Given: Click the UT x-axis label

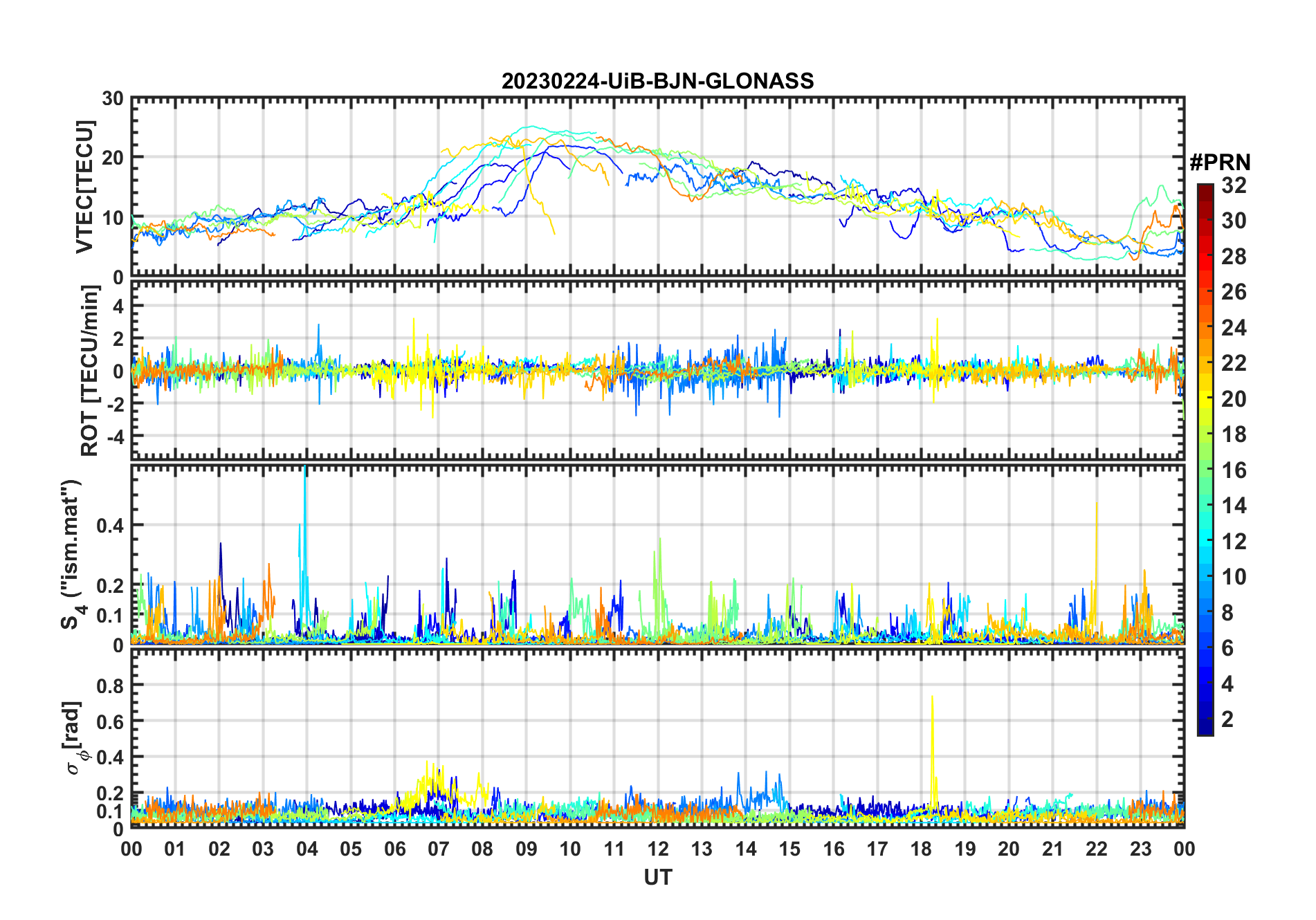Looking at the screenshot, I should [x=657, y=878].
